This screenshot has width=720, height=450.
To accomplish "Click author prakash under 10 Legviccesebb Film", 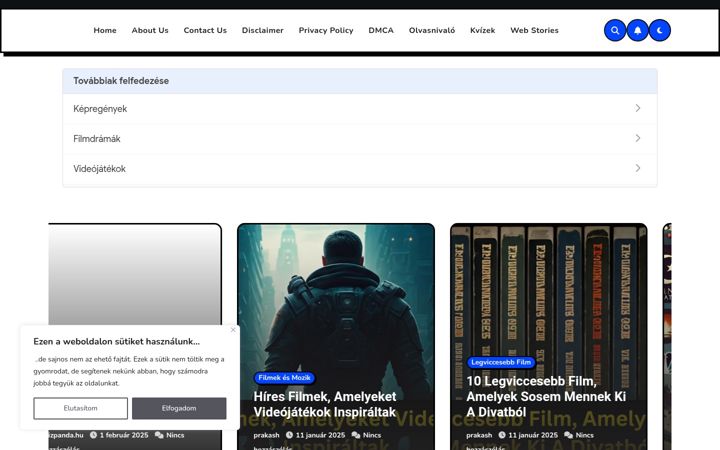I will pos(479,435).
